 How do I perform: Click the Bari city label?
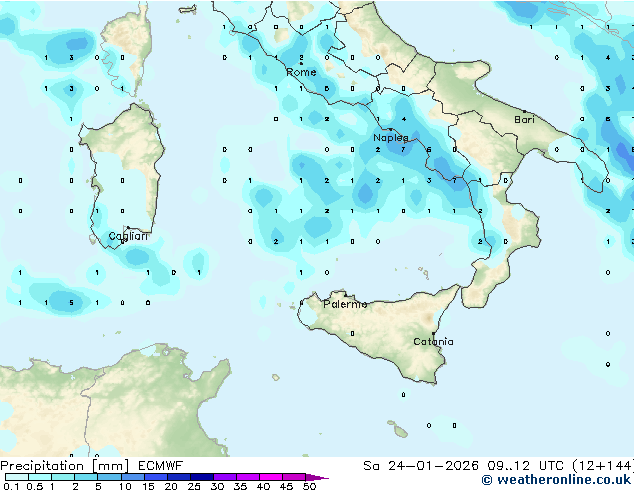(x=524, y=120)
